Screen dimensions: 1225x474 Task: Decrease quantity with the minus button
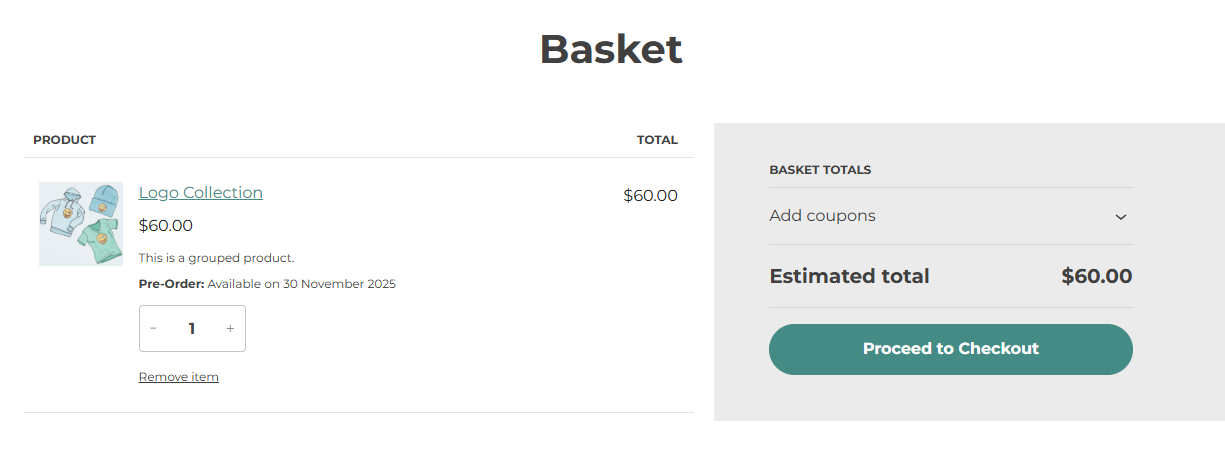pyautogui.click(x=153, y=328)
